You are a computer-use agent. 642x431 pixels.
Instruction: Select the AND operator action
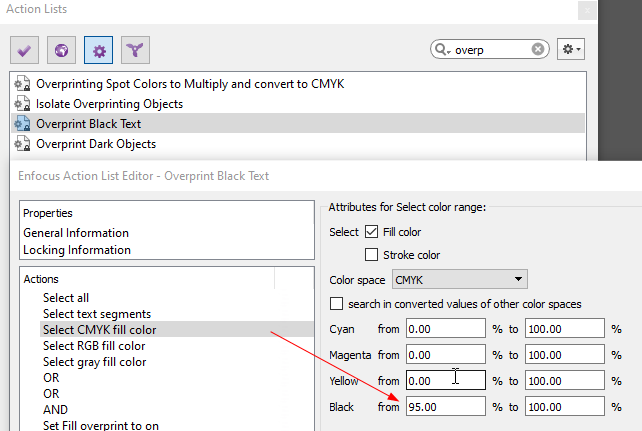(x=55, y=410)
